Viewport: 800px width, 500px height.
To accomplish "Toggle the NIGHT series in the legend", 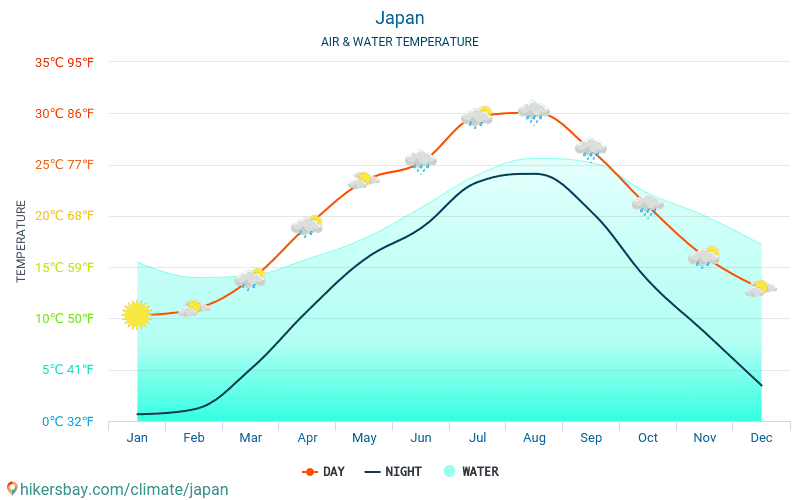I will click(x=393, y=471).
